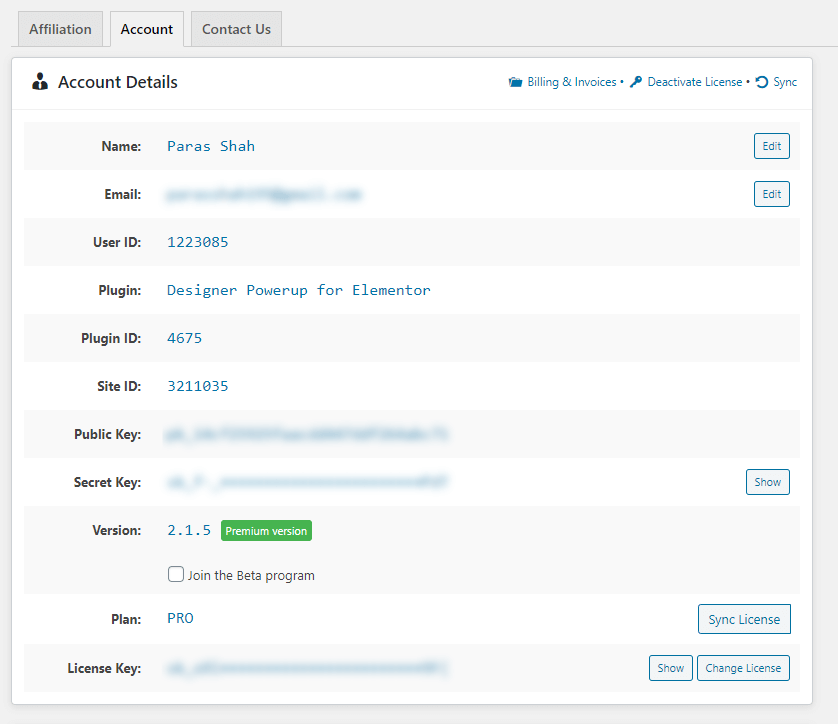Click the License Key: row label
This screenshot has width=838, height=724.
[104, 668]
